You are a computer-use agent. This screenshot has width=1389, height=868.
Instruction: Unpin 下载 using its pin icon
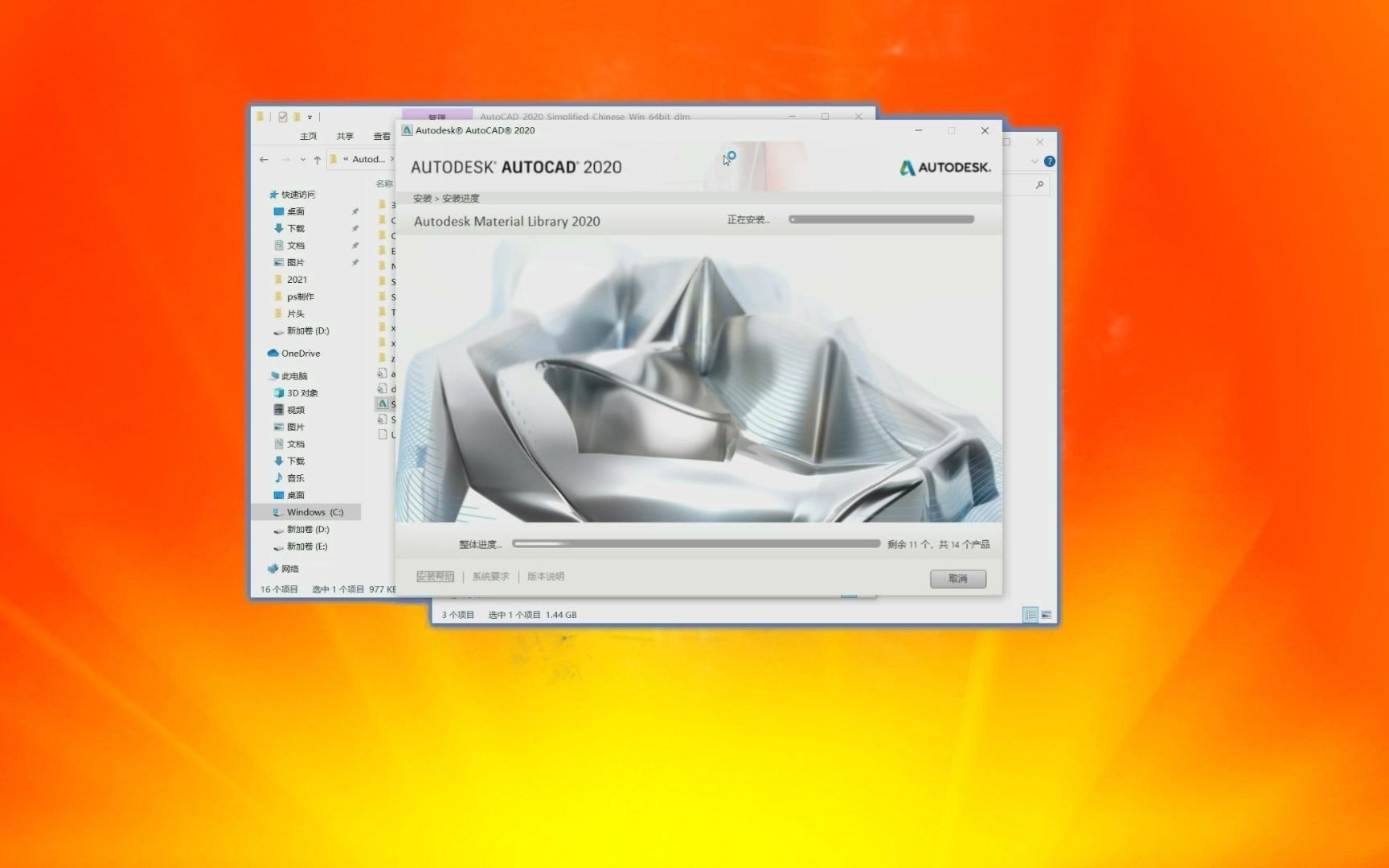coord(354,228)
